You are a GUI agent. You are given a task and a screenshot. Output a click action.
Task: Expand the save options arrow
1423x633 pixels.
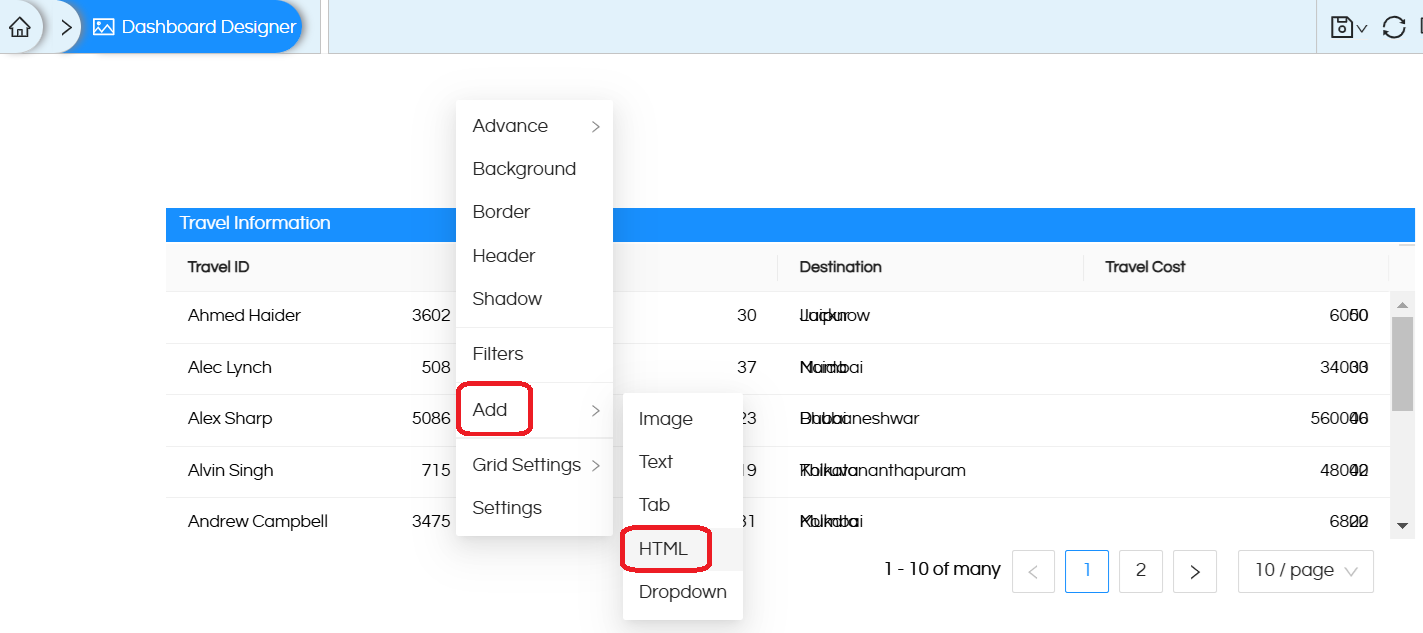tap(1362, 29)
